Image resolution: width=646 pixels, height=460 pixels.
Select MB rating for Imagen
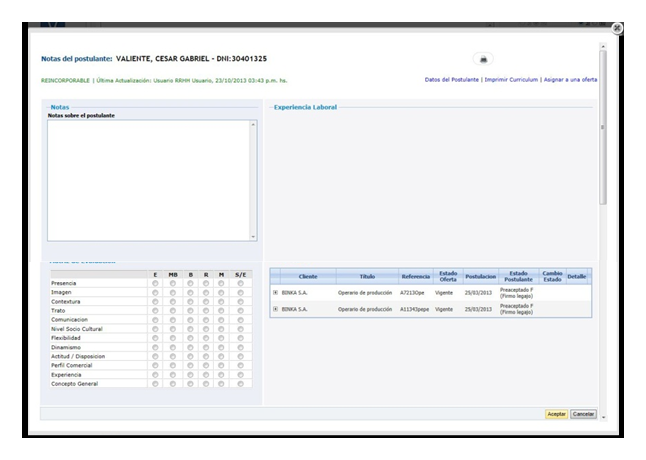pyautogui.click(x=172, y=291)
